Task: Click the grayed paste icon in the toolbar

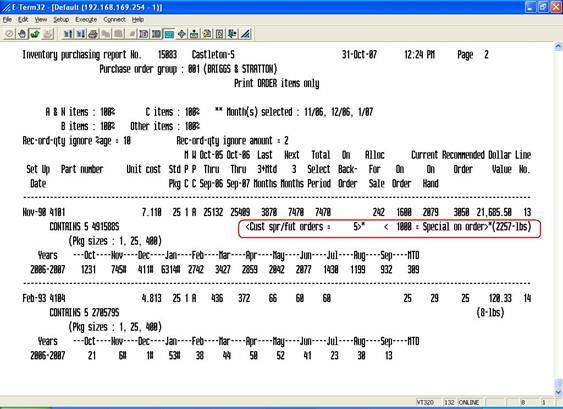Action: [118, 34]
